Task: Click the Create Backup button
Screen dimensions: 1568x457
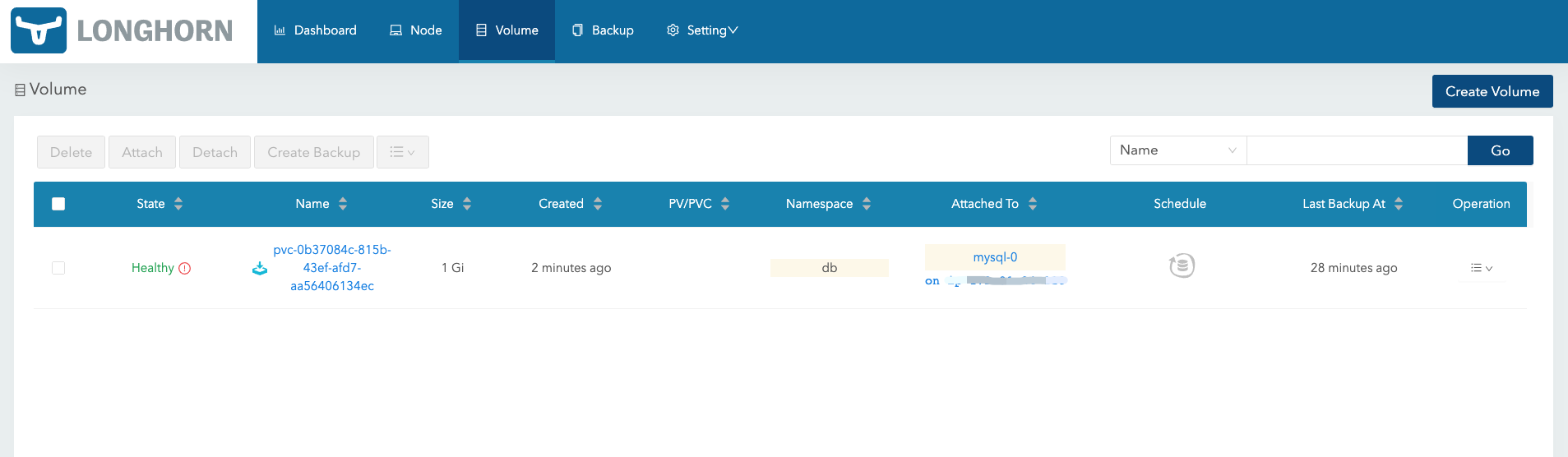Action: pos(314,152)
